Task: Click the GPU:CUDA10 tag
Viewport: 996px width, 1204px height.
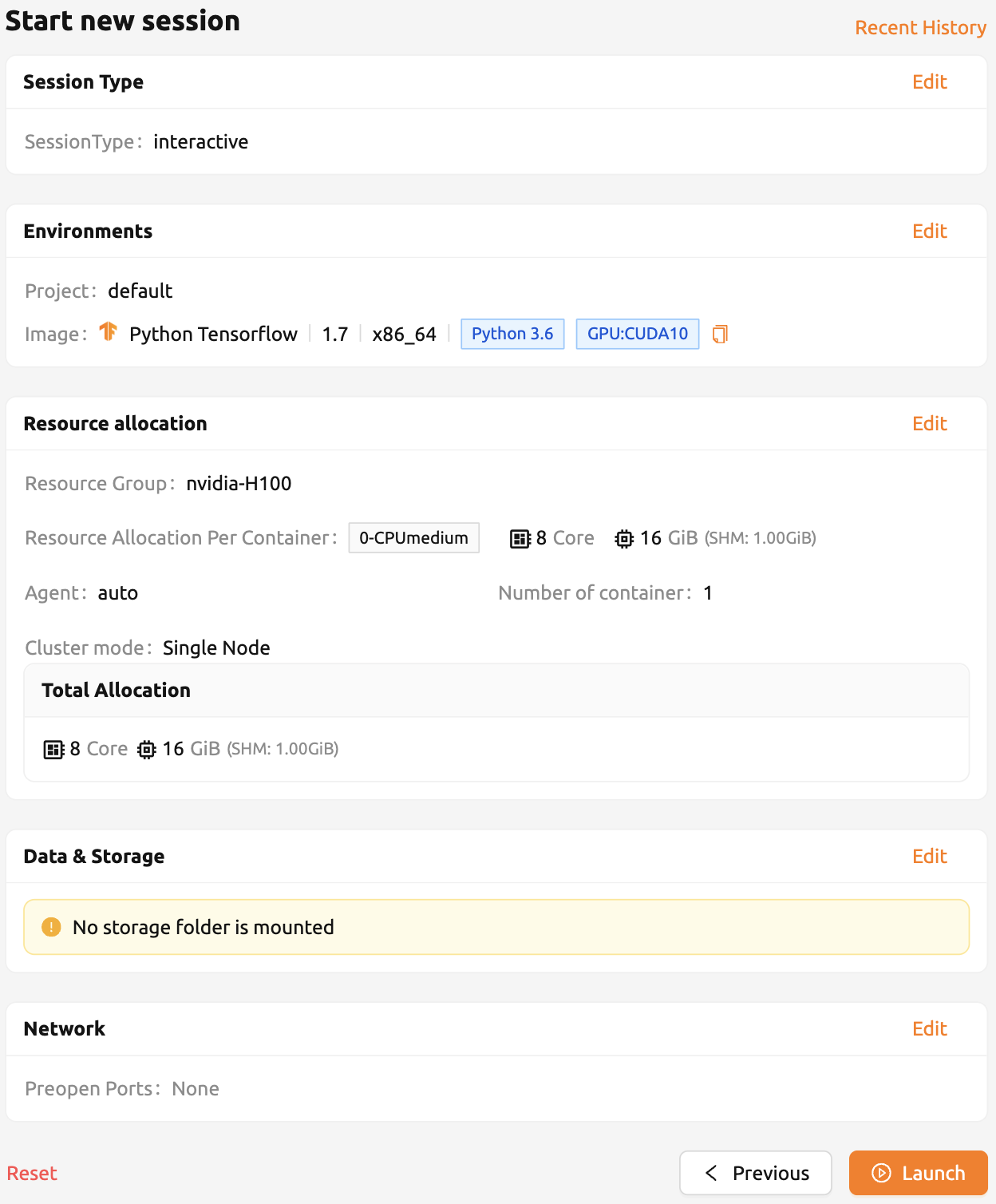Action: pyautogui.click(x=638, y=334)
